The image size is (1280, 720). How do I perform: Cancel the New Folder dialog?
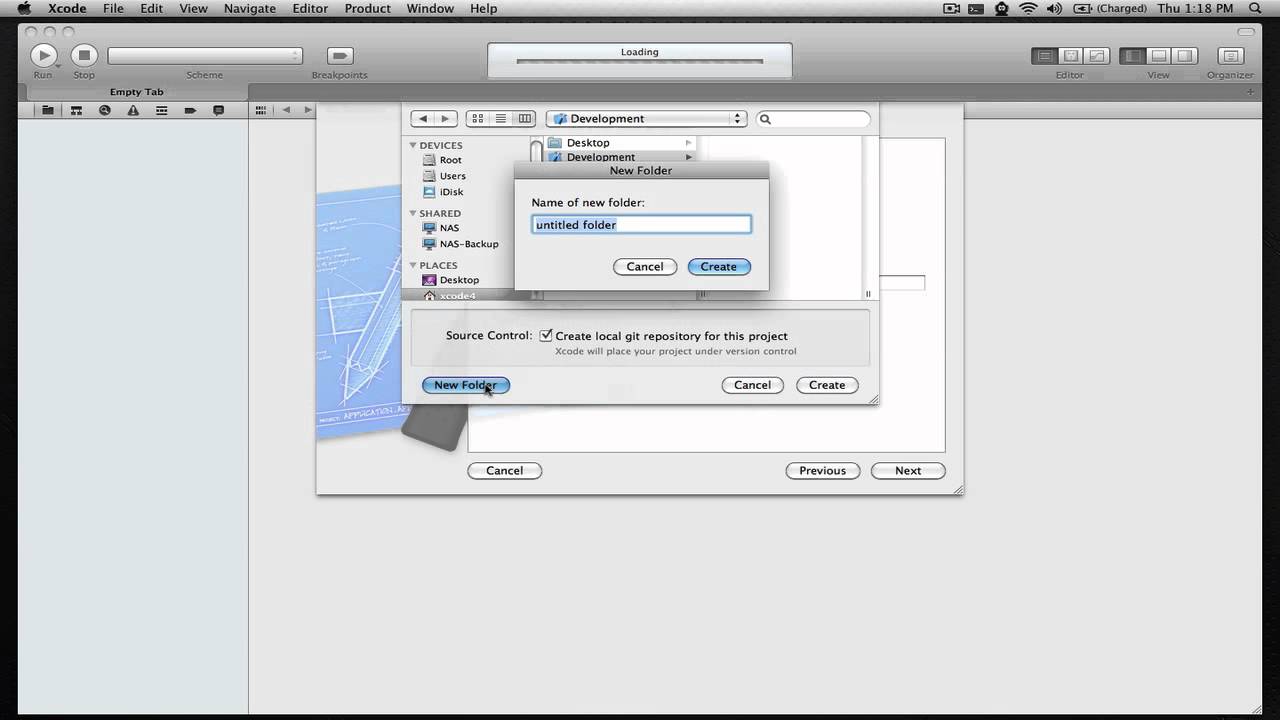click(645, 267)
